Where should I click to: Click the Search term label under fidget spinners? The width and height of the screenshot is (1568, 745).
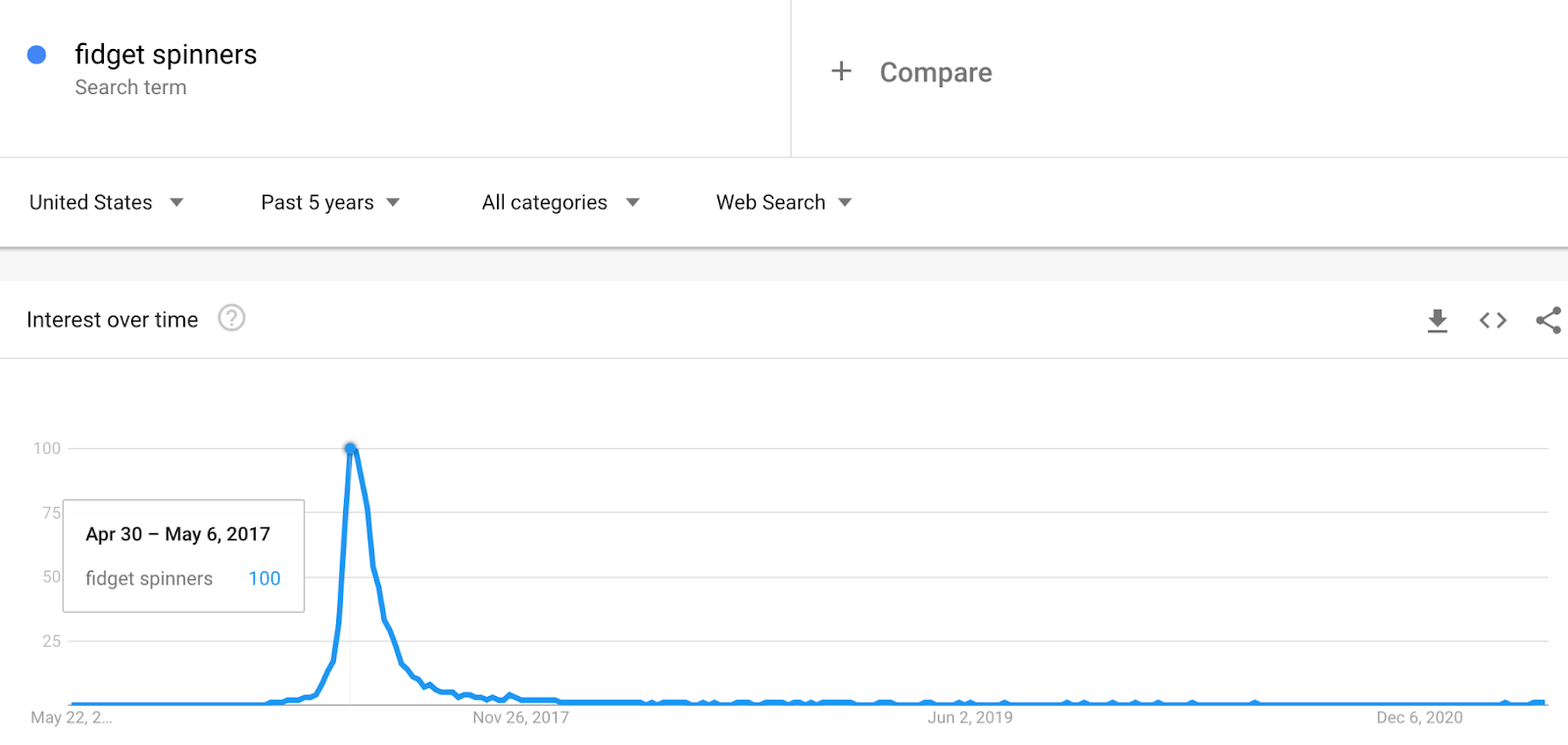click(x=130, y=87)
